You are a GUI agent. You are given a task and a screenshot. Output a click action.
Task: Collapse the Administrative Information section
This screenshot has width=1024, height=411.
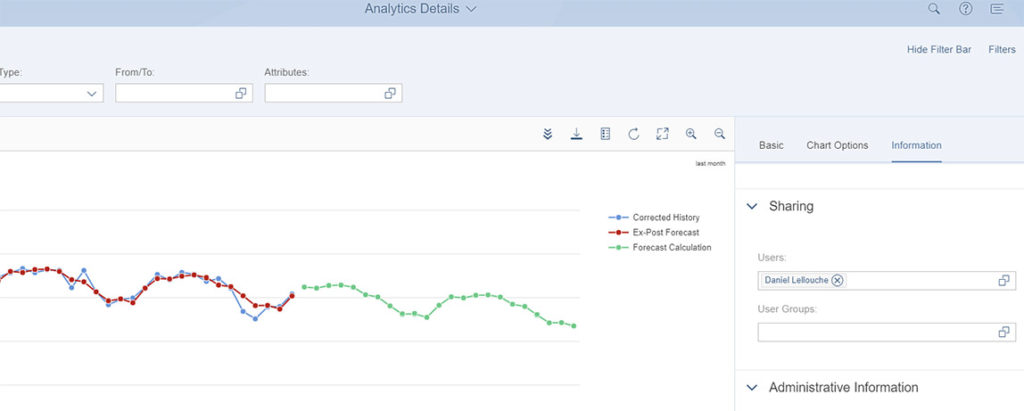(x=752, y=387)
